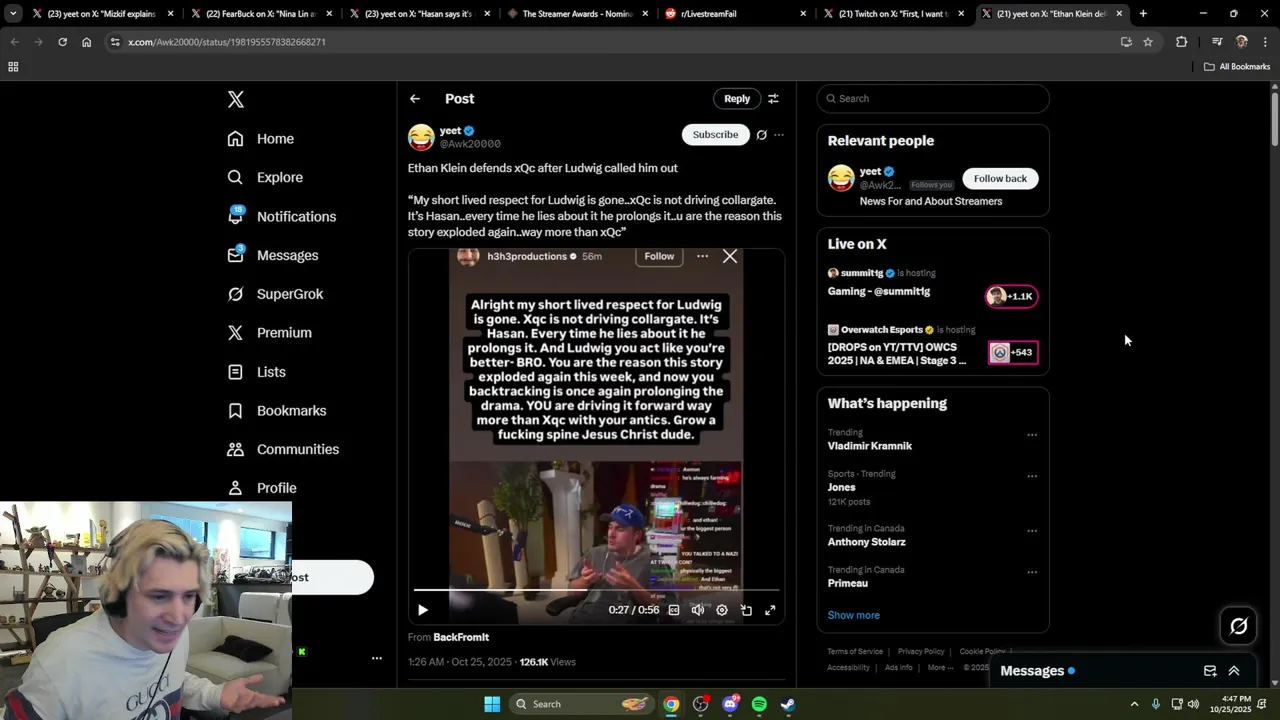
Task: Click the Reply button at top
Action: point(737,99)
